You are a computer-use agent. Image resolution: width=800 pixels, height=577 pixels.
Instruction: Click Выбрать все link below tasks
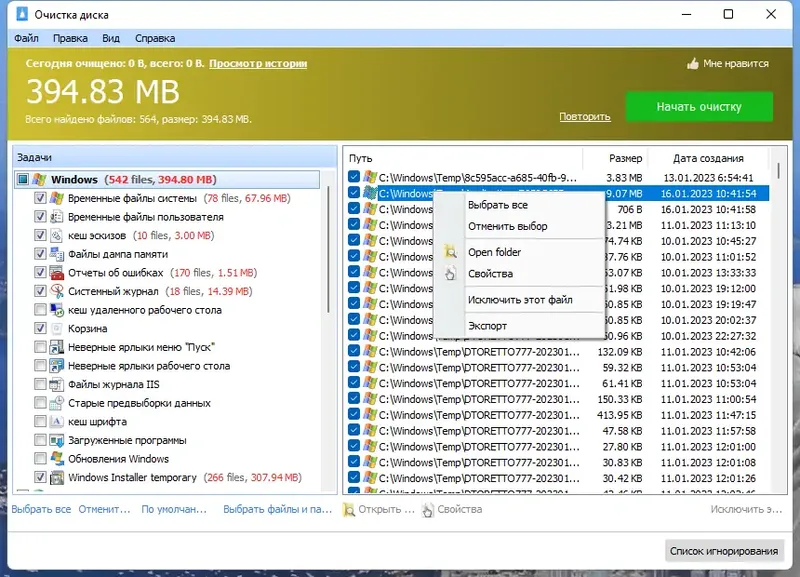pos(41,509)
